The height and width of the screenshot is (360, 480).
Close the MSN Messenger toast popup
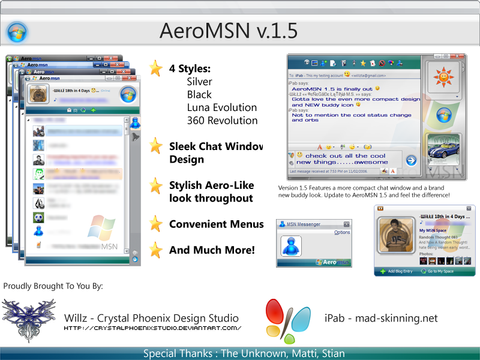(347, 224)
